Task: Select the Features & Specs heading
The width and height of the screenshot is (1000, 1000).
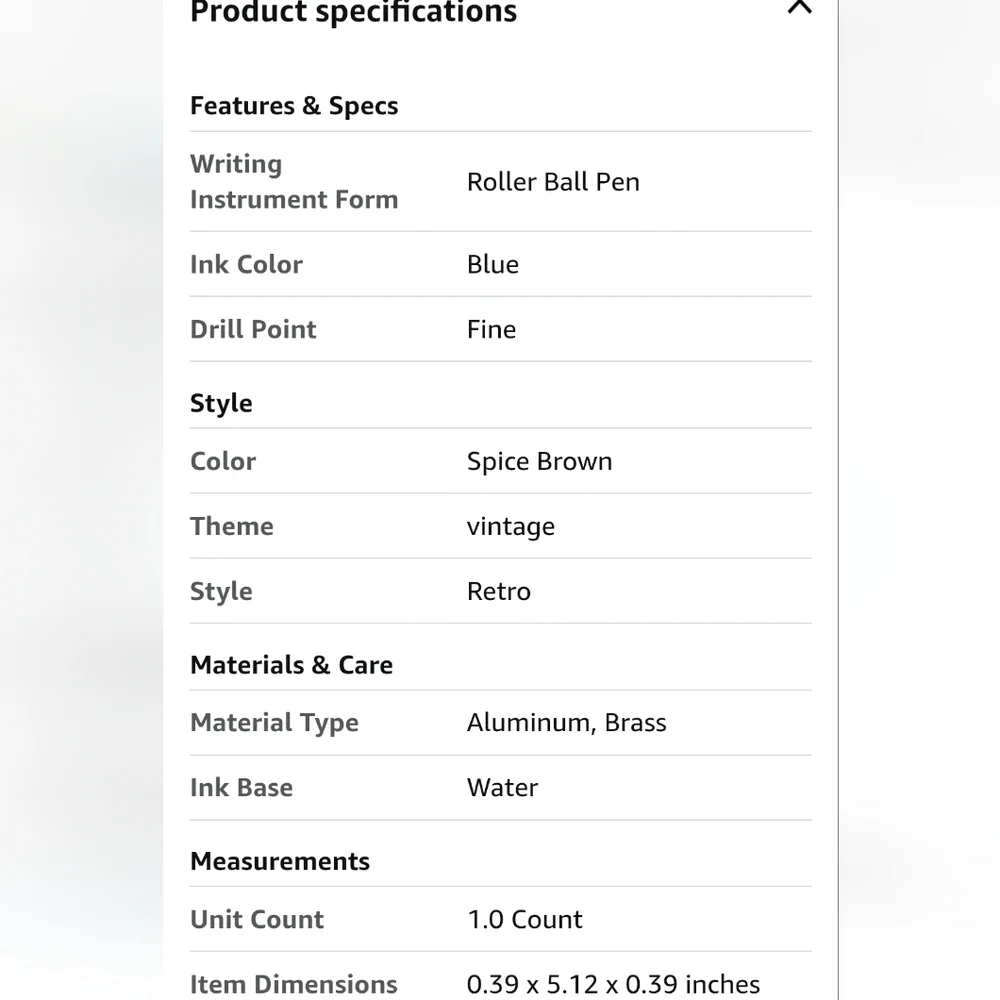Action: [x=294, y=106]
